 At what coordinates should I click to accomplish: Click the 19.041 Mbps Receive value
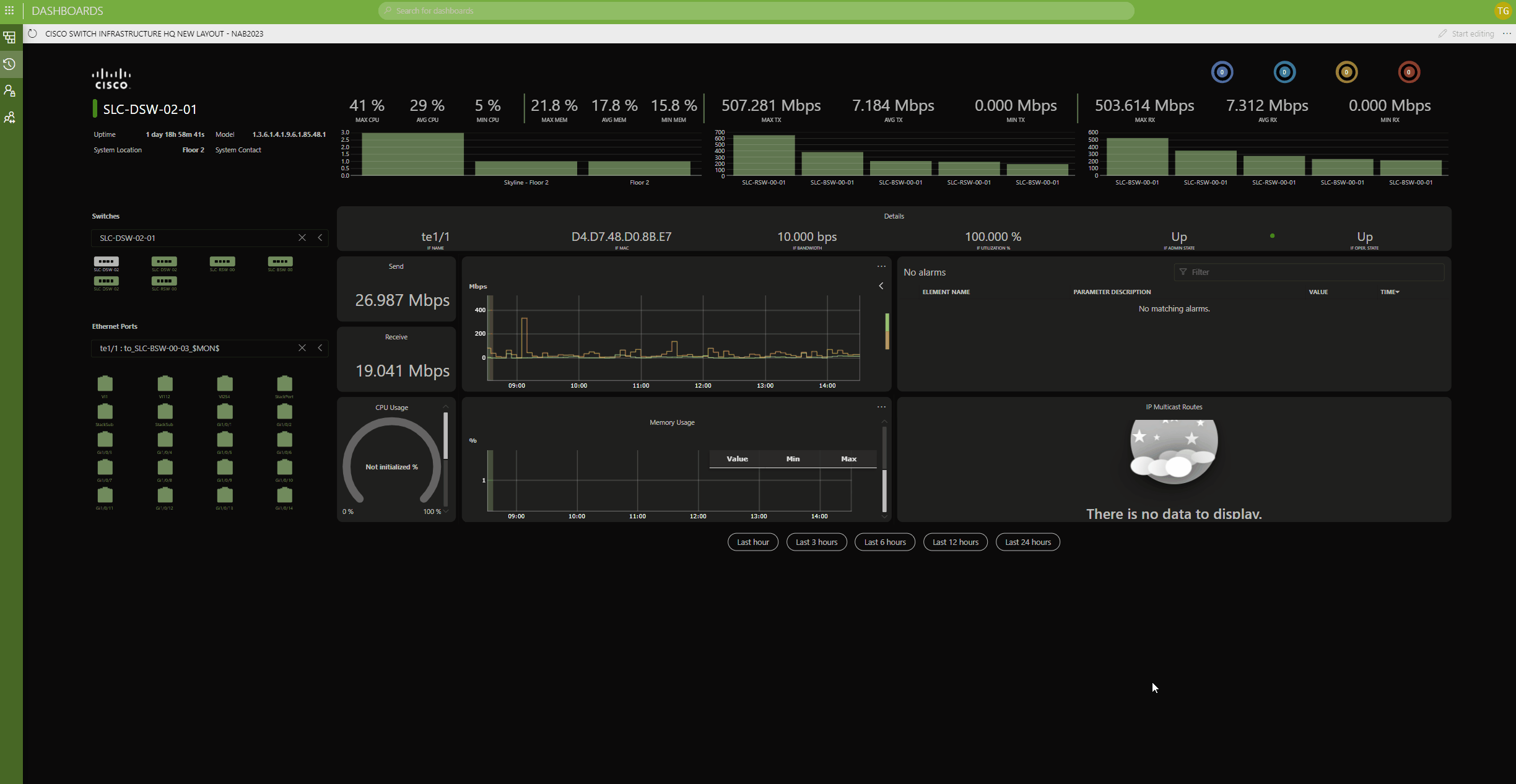(403, 370)
